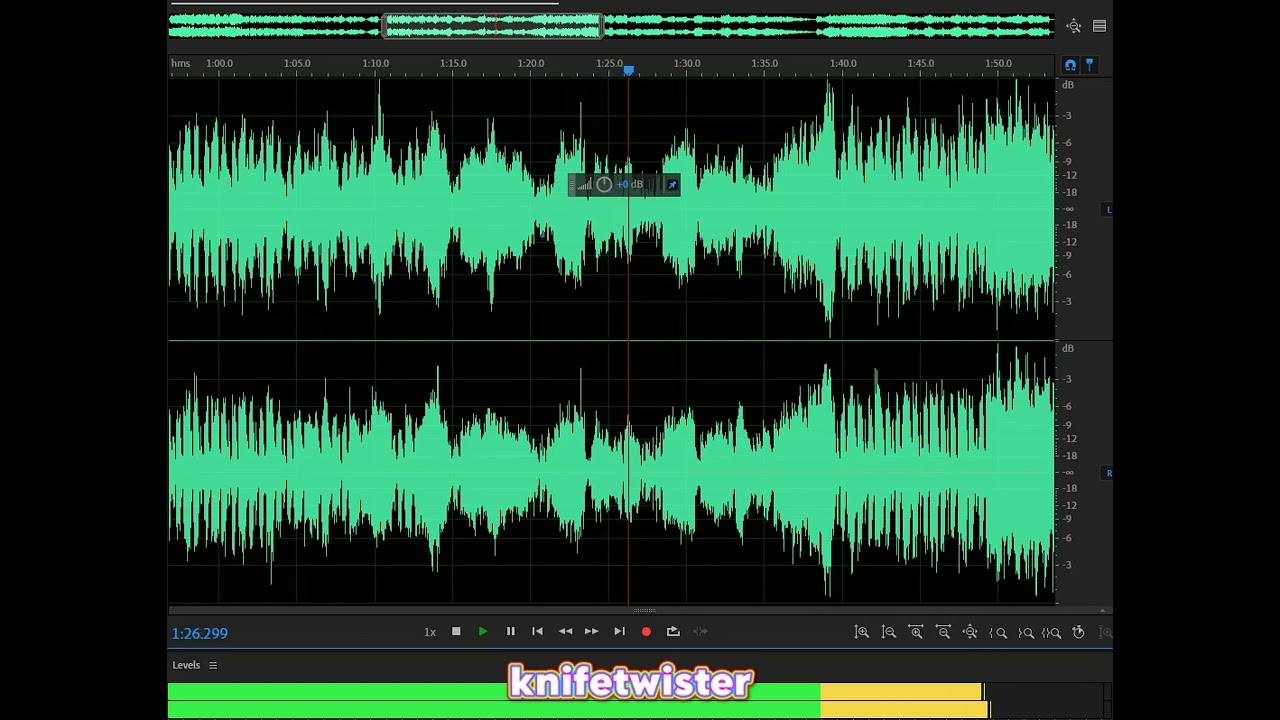The height and width of the screenshot is (720, 1280).
Task: Move playhead to next marker
Action: pyautogui.click(x=619, y=632)
